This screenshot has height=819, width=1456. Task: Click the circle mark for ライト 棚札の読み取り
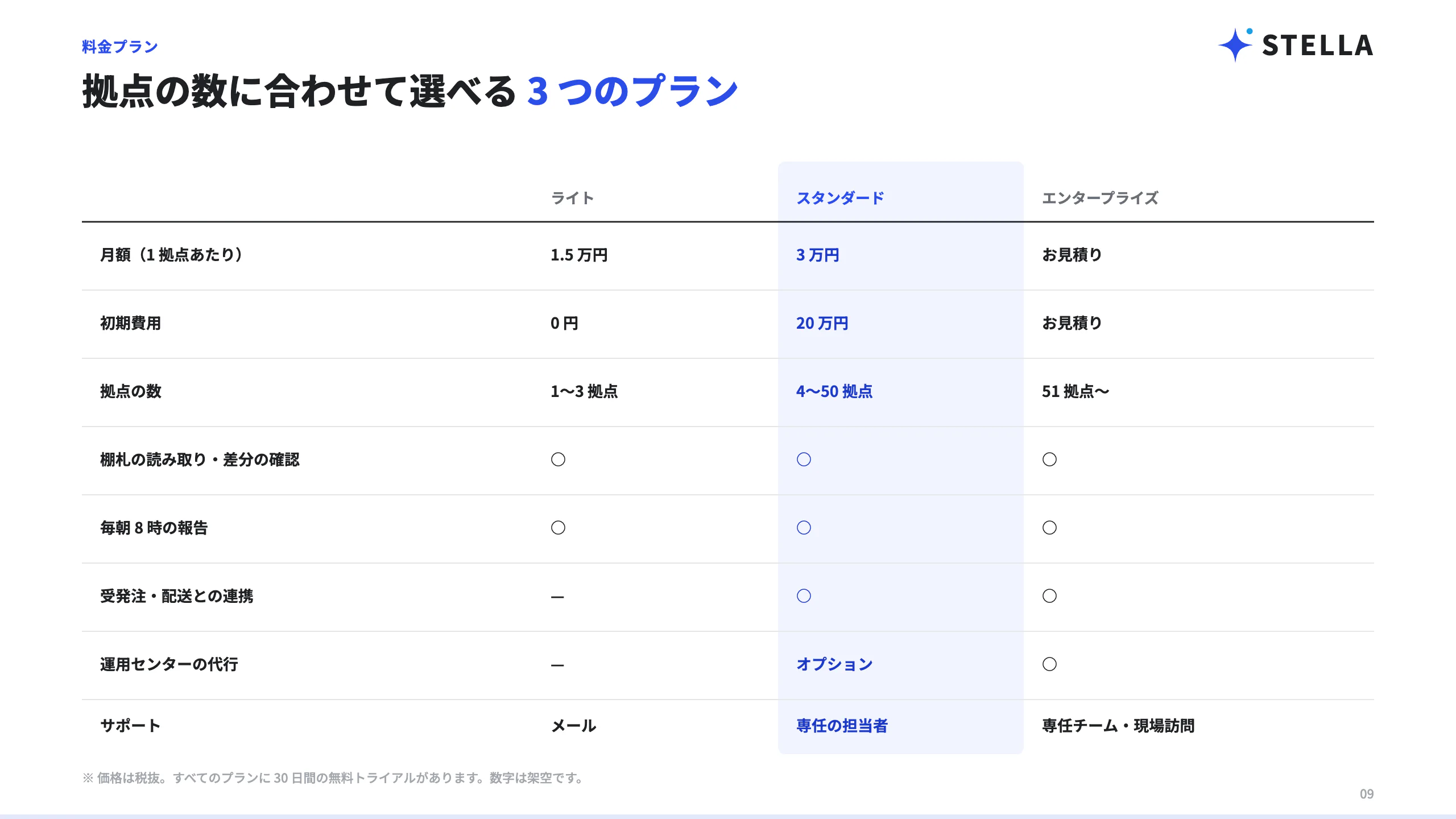click(558, 460)
